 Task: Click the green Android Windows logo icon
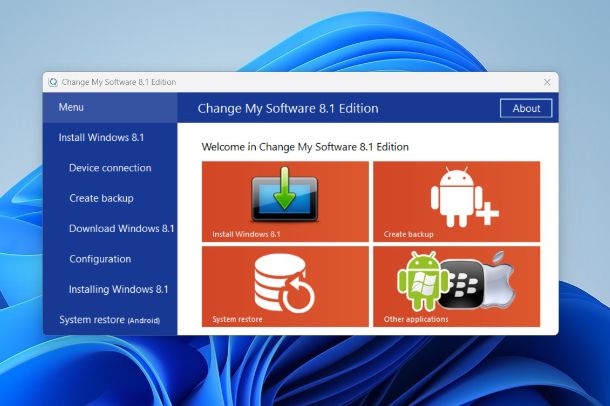coord(422,281)
